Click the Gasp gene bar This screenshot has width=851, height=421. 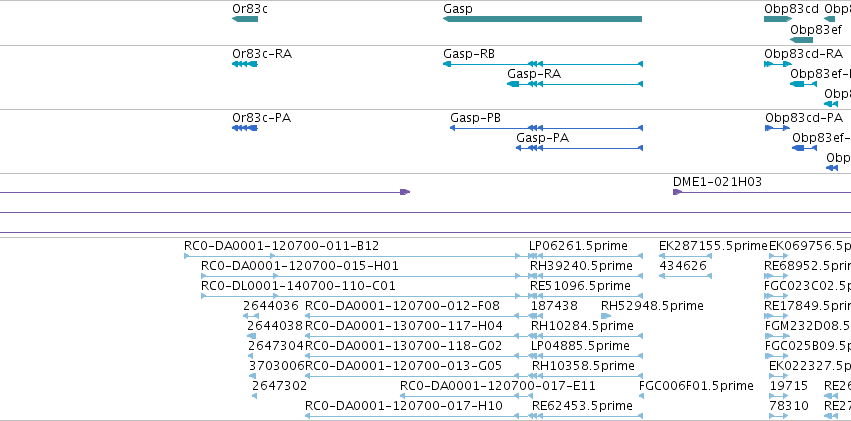click(542, 19)
